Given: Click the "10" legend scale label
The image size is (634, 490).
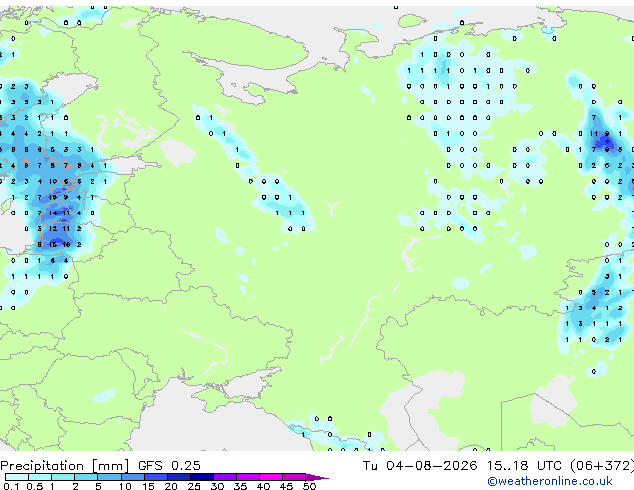Looking at the screenshot, I should 125,486.
